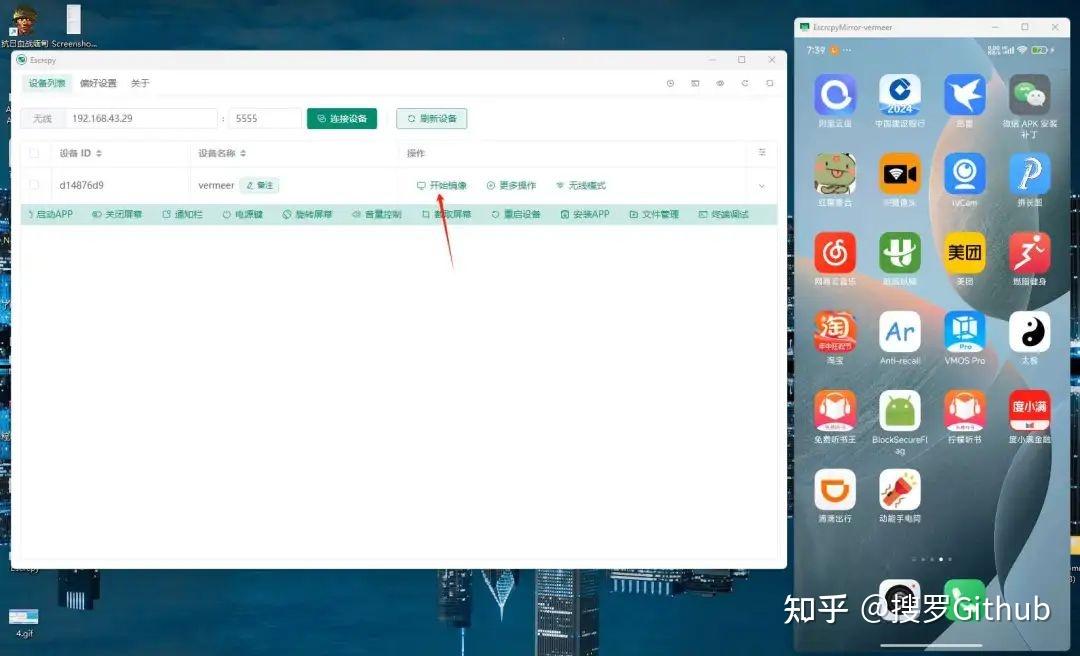Click the 连接设备 connect device button
The image size is (1080, 656).
(343, 118)
